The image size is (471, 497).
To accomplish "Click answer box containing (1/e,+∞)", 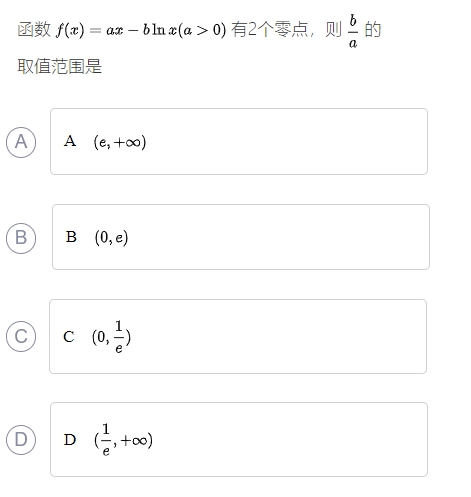I will click(239, 439).
